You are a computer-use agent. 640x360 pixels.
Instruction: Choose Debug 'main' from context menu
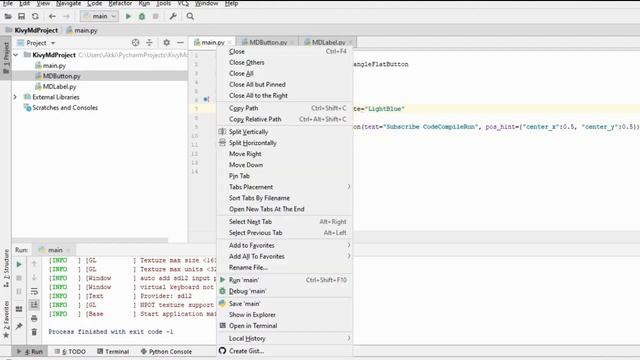[x=285, y=291]
